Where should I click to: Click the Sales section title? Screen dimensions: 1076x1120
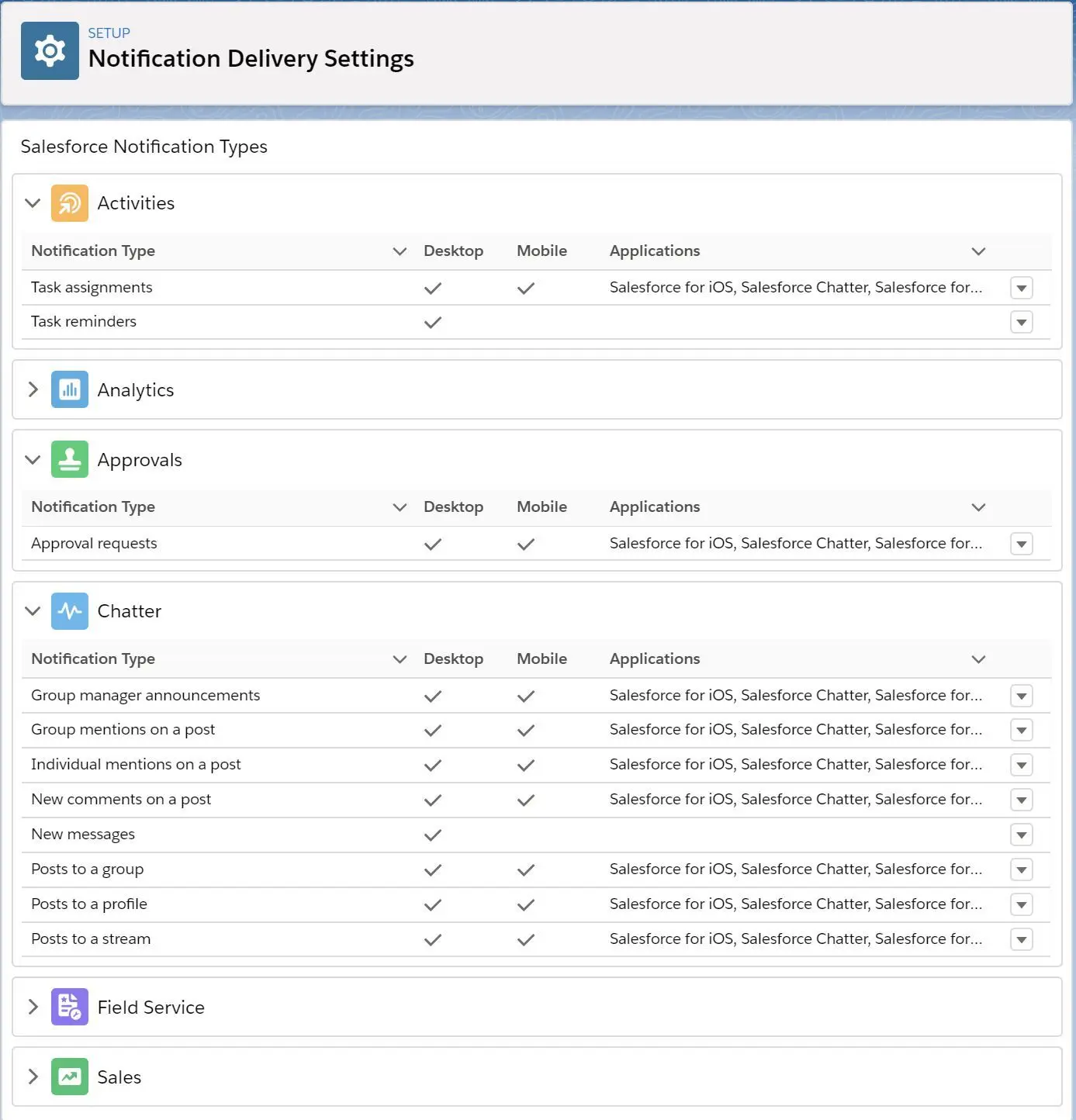119,1077
